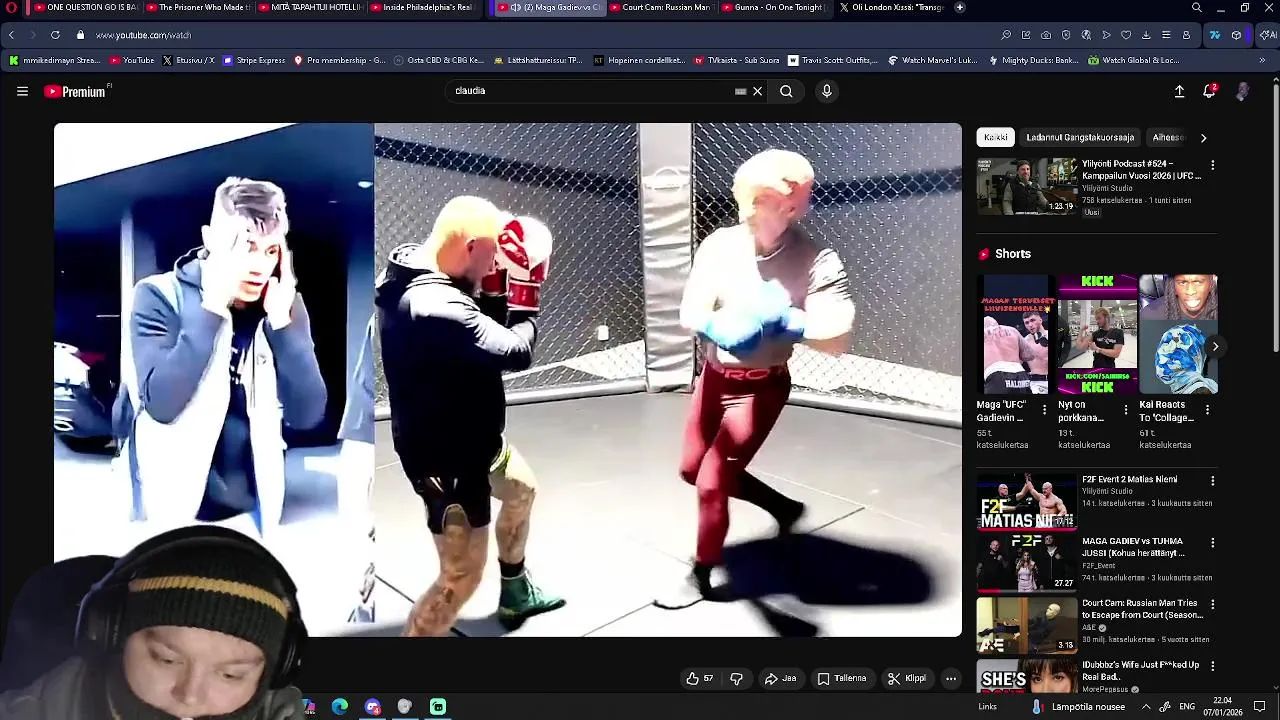The width and height of the screenshot is (1280, 720).
Task: Go to YouTube Premium home logo
Action: click(x=75, y=91)
